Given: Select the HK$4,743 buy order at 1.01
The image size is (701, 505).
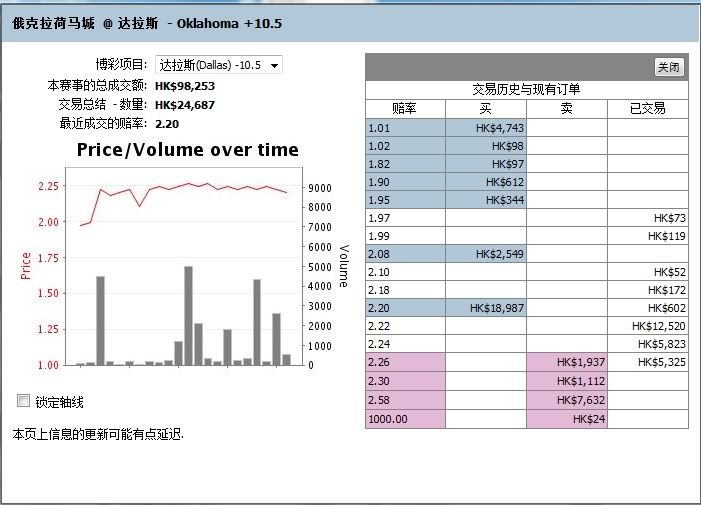Looking at the screenshot, I should (x=486, y=128).
